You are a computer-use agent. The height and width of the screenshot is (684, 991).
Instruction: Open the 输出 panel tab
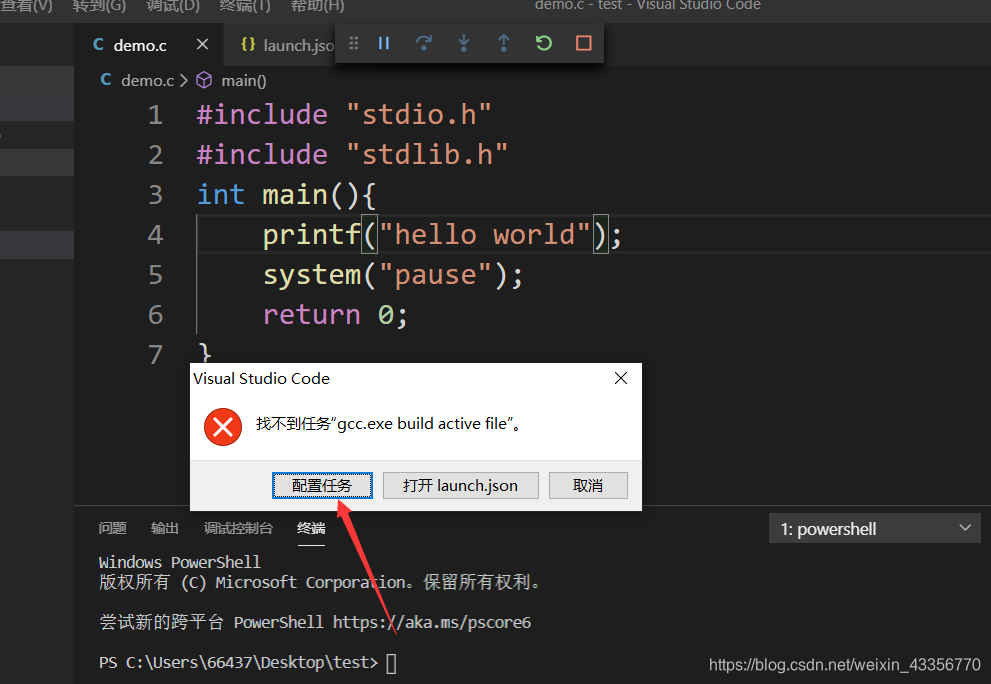165,528
